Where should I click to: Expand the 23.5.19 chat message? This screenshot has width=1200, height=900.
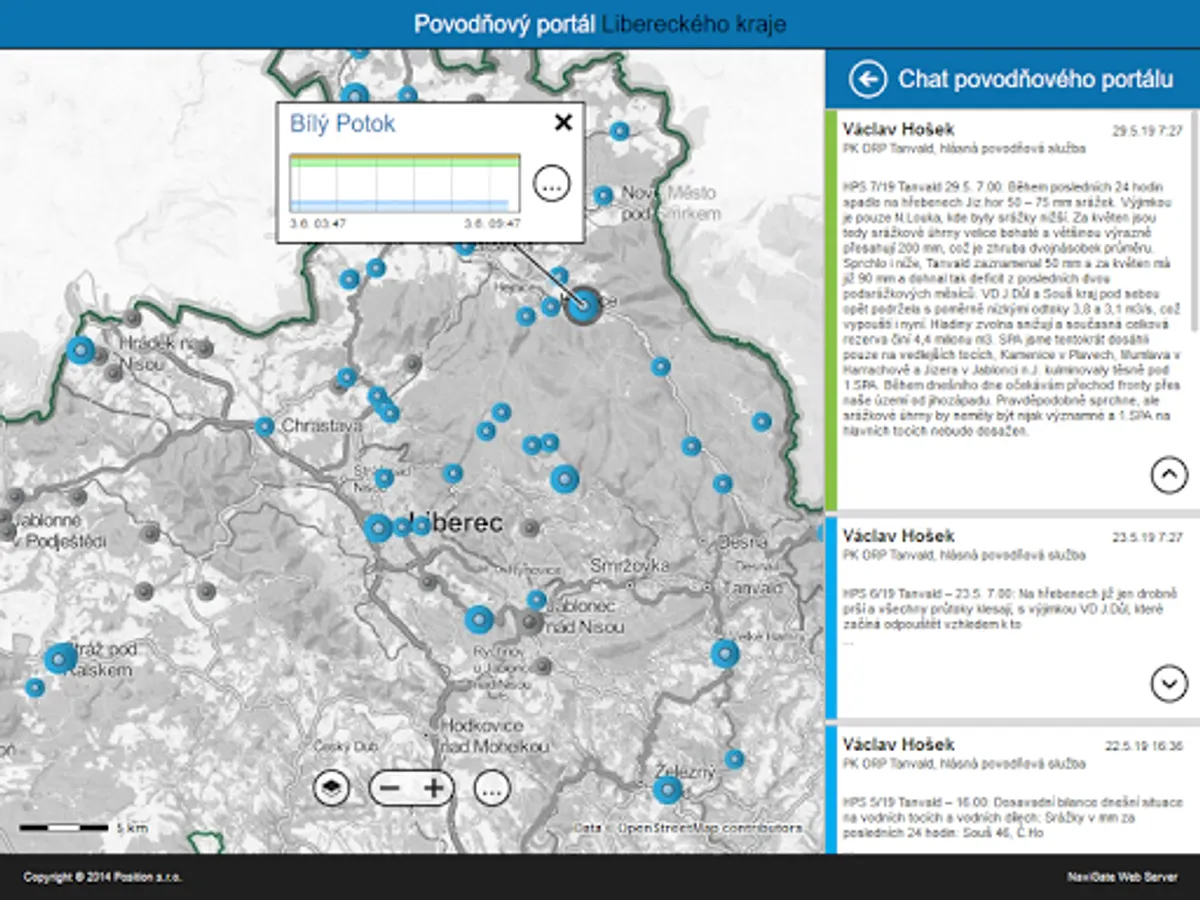pyautogui.click(x=1169, y=683)
